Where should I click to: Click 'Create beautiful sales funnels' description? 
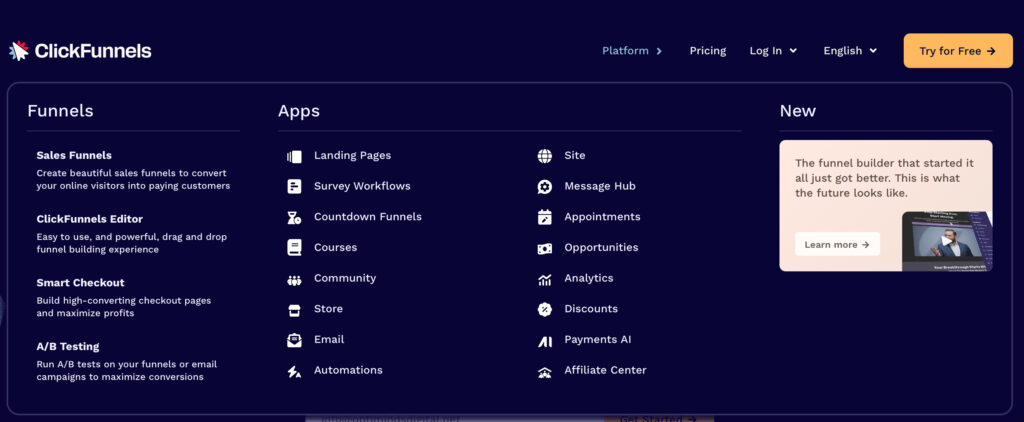pyautogui.click(x=133, y=180)
